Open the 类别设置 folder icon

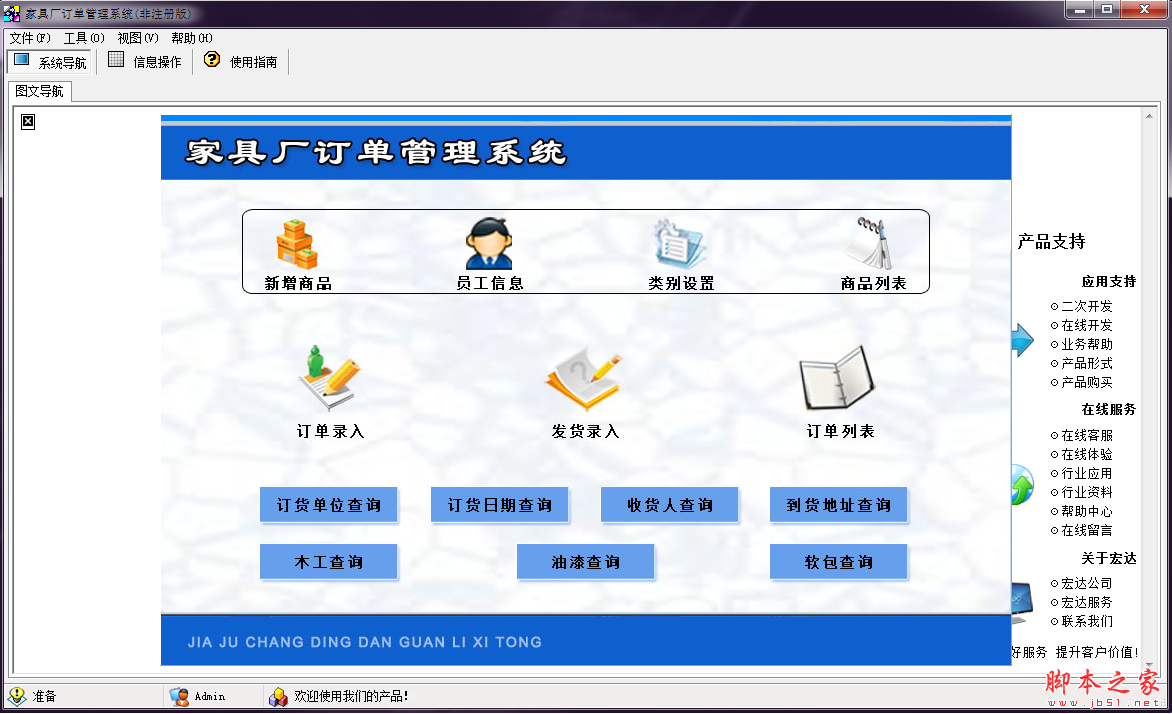pyautogui.click(x=679, y=244)
